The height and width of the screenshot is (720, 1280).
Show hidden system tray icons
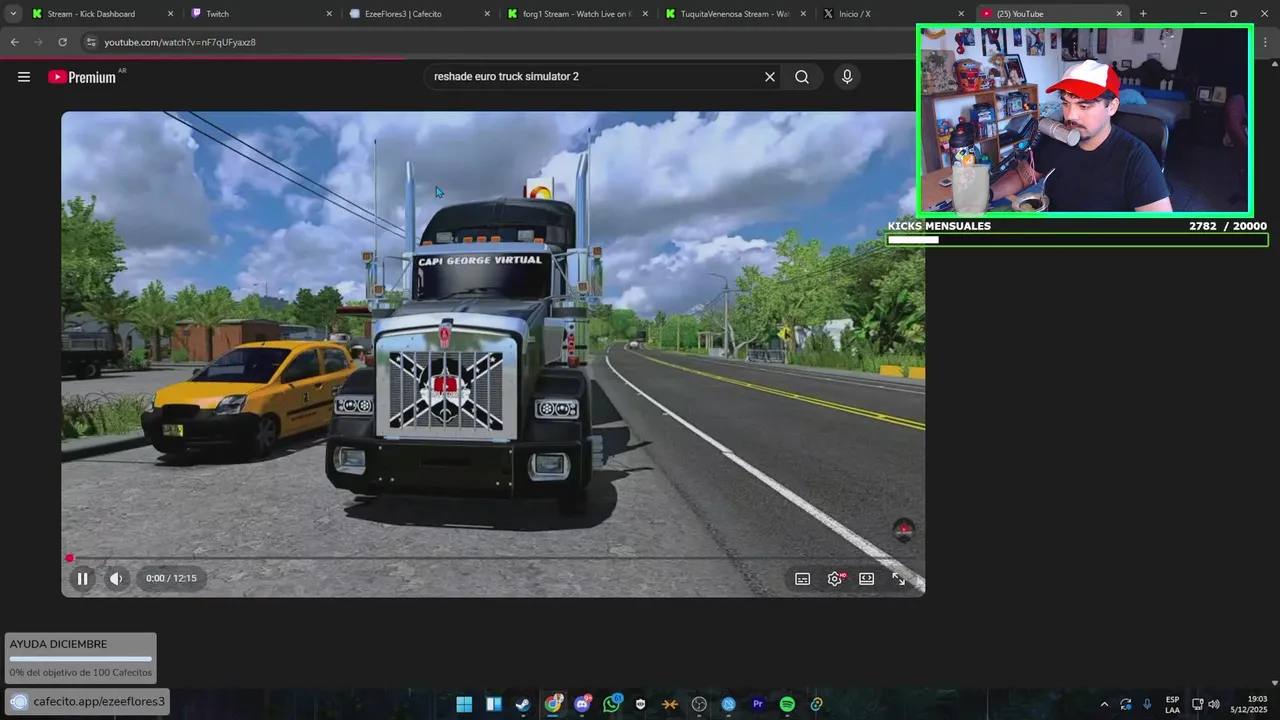1104,704
